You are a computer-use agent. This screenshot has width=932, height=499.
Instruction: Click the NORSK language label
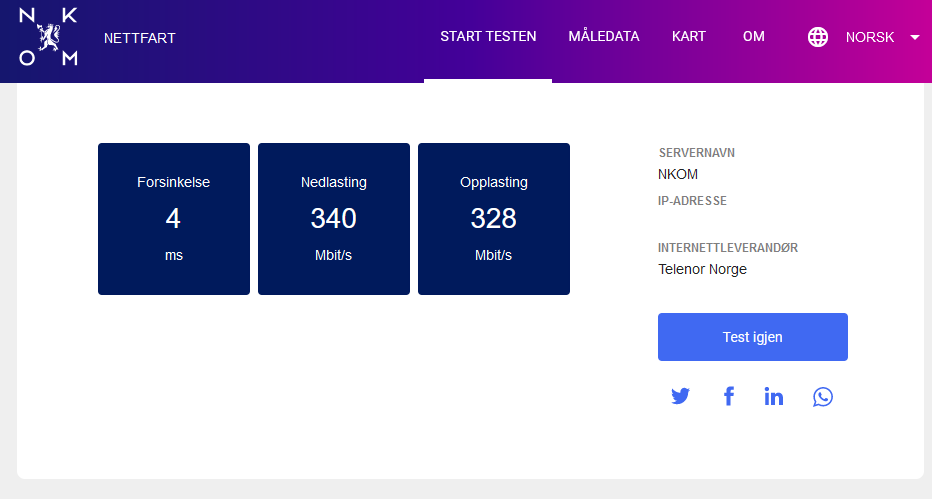click(870, 37)
